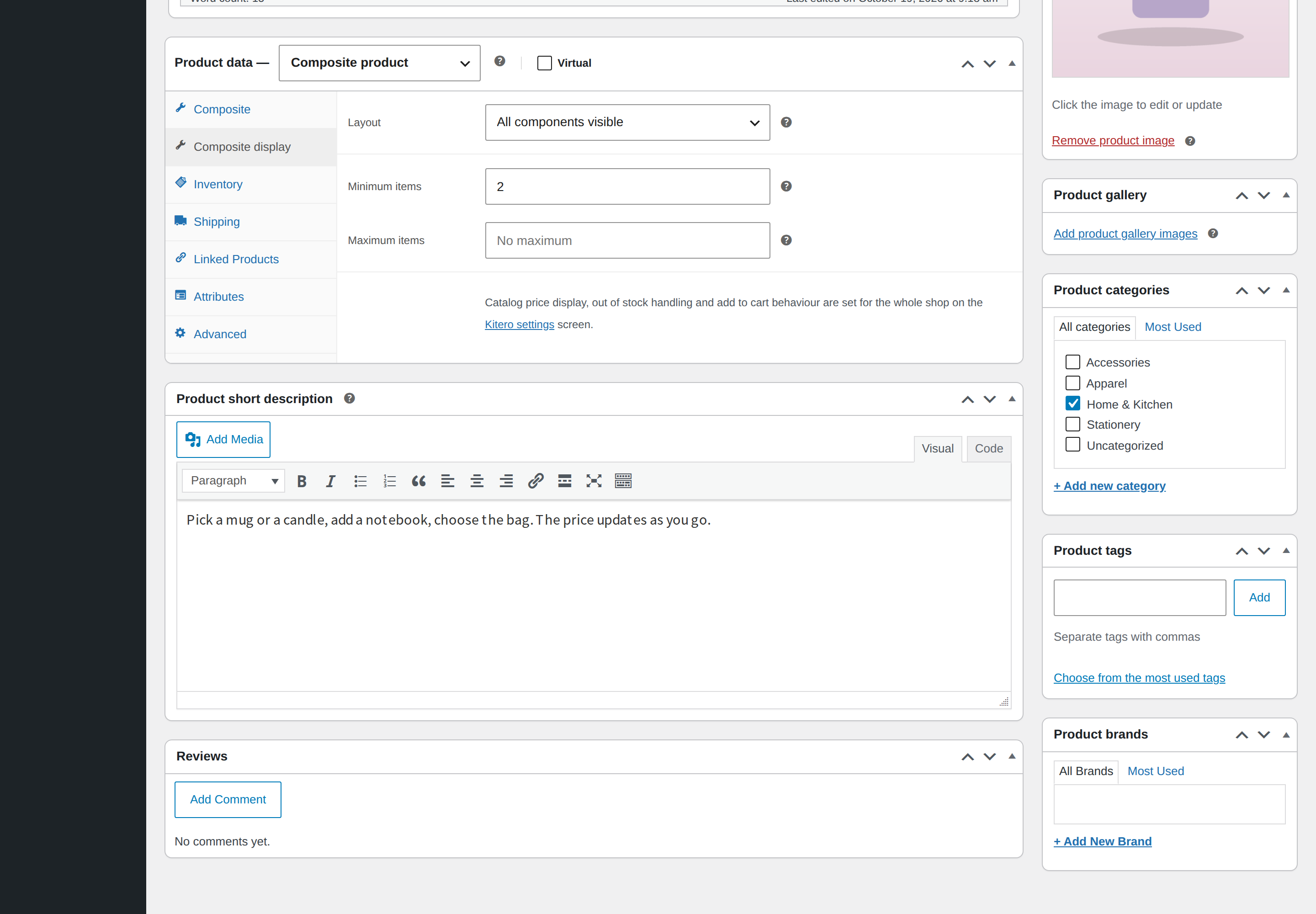Enable distraction-free fullscreen editor mode
This screenshot has width=1316, height=914.
(x=594, y=481)
